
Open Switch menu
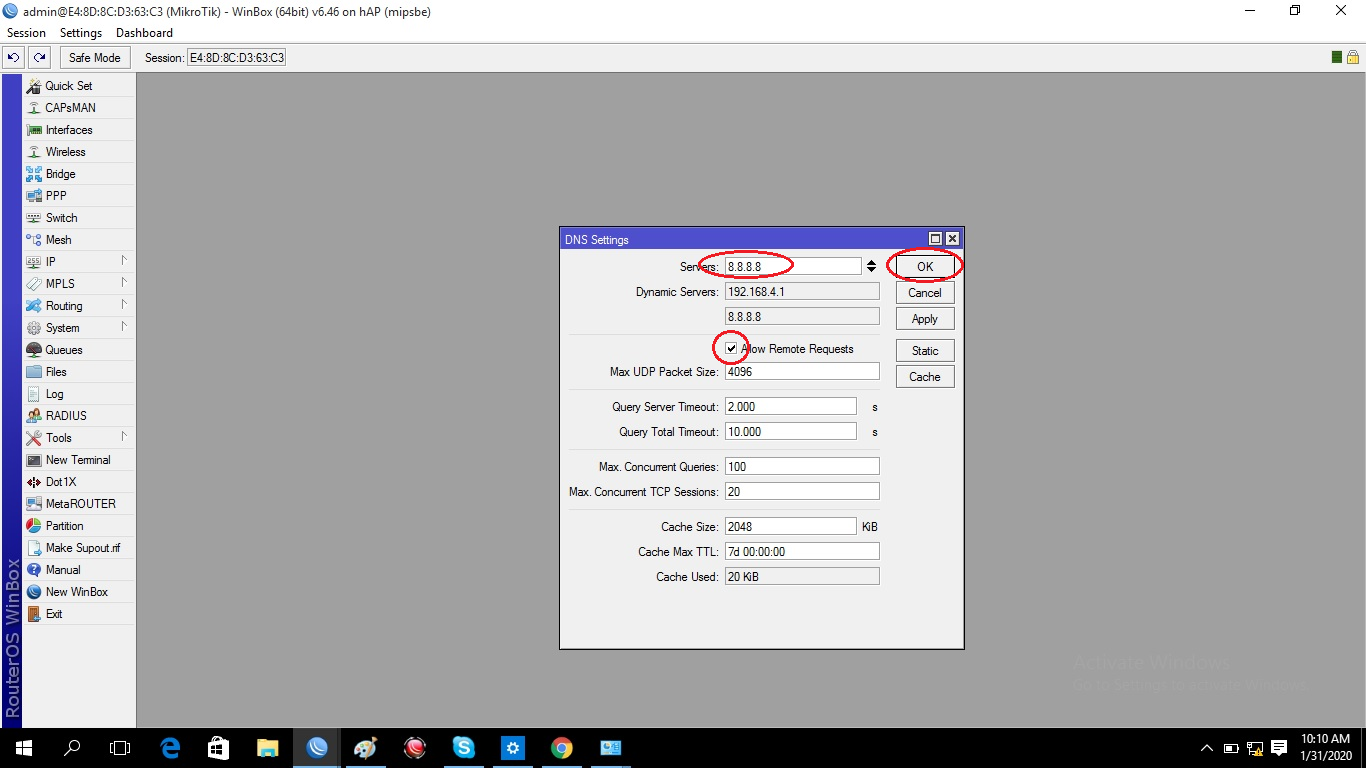click(79, 218)
